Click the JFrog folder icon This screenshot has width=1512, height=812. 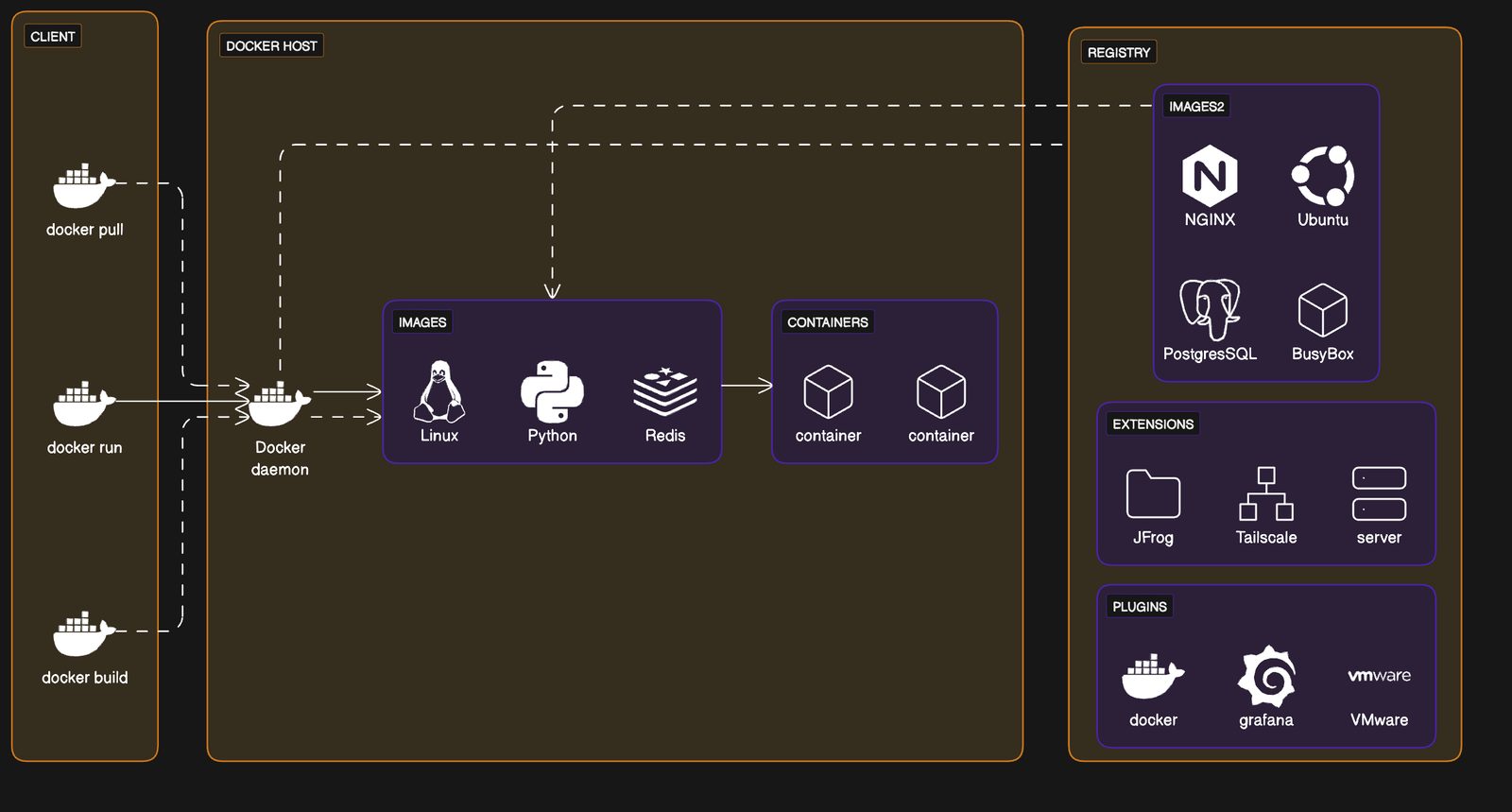click(1153, 493)
